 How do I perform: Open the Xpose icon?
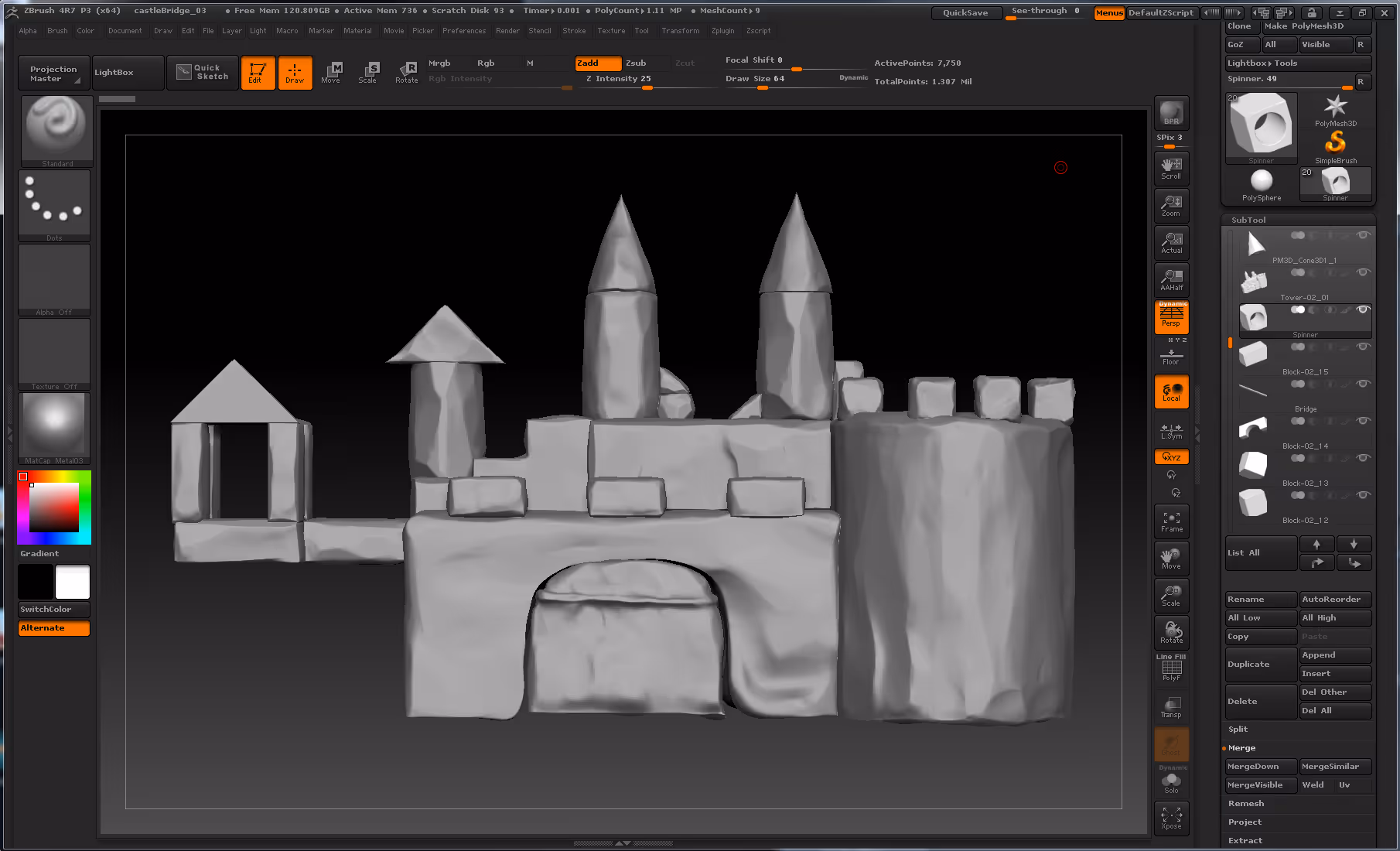1171,819
